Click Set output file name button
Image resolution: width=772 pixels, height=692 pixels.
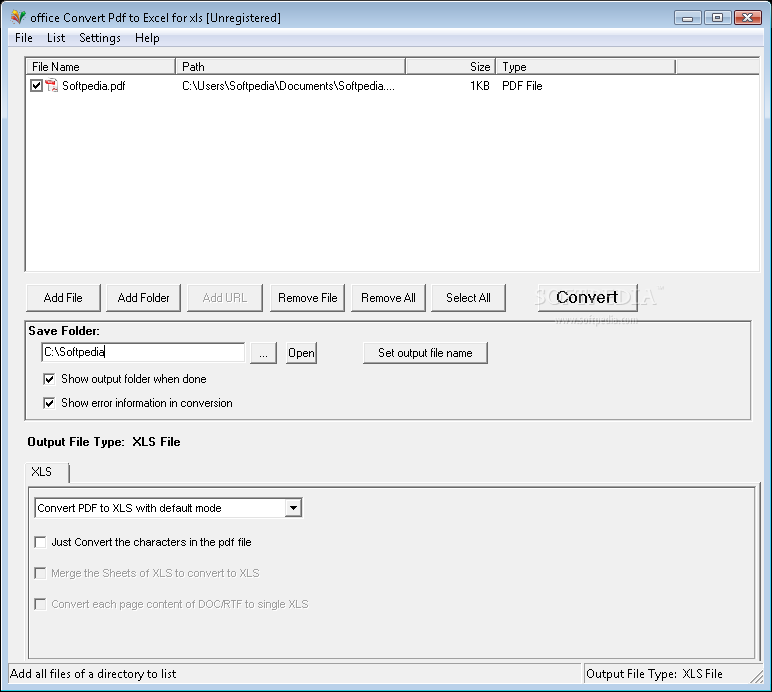(425, 353)
